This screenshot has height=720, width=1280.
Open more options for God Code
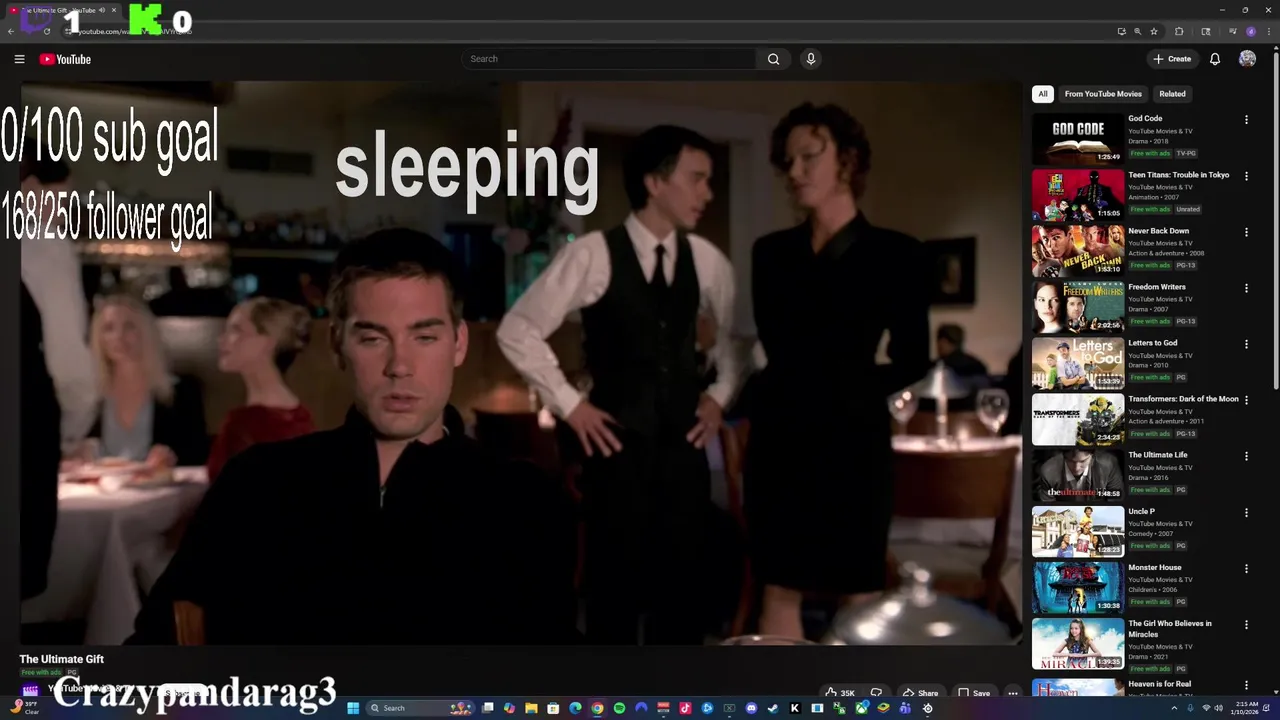(1246, 120)
